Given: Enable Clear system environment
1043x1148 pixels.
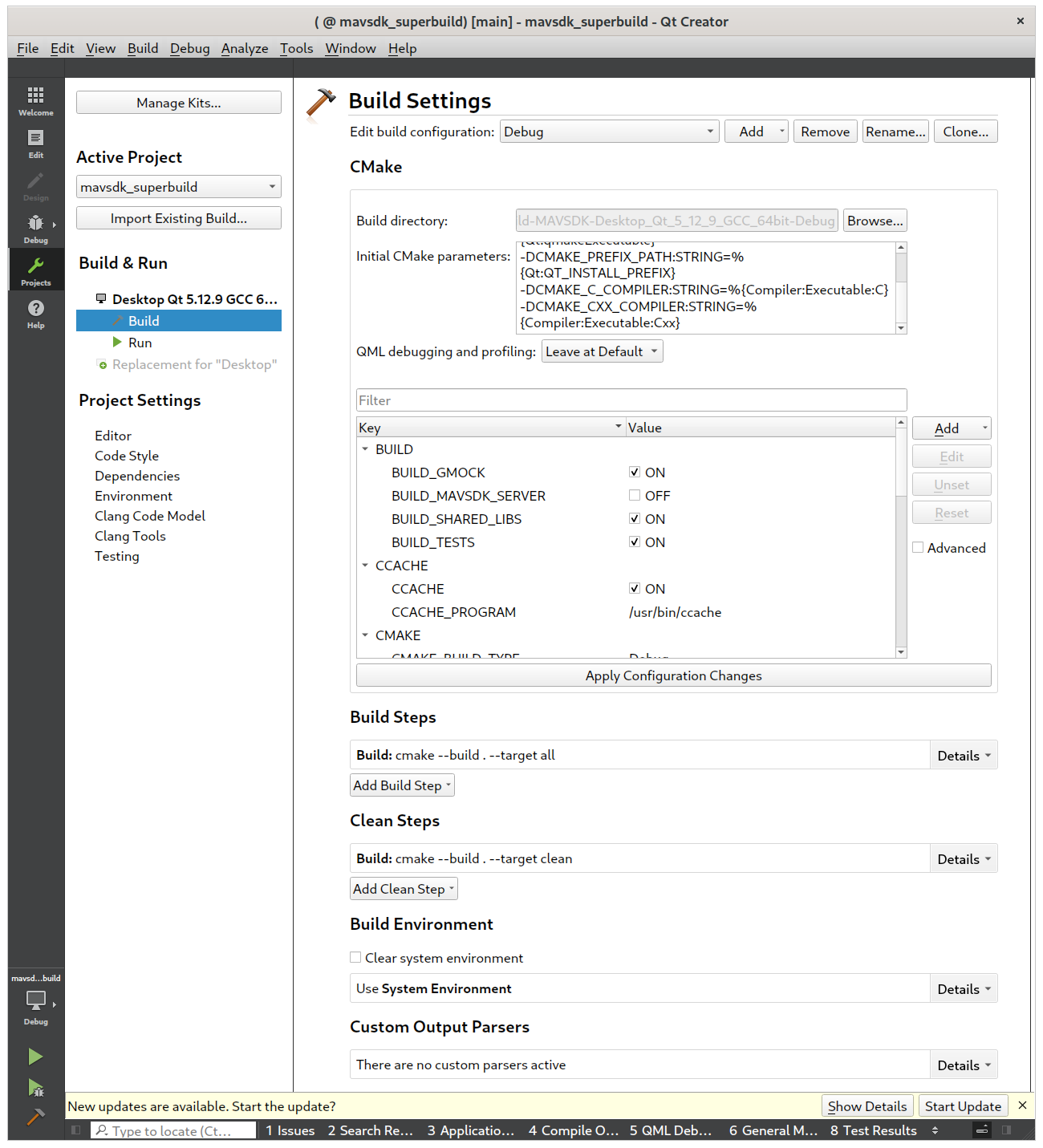Looking at the screenshot, I should pyautogui.click(x=355, y=957).
